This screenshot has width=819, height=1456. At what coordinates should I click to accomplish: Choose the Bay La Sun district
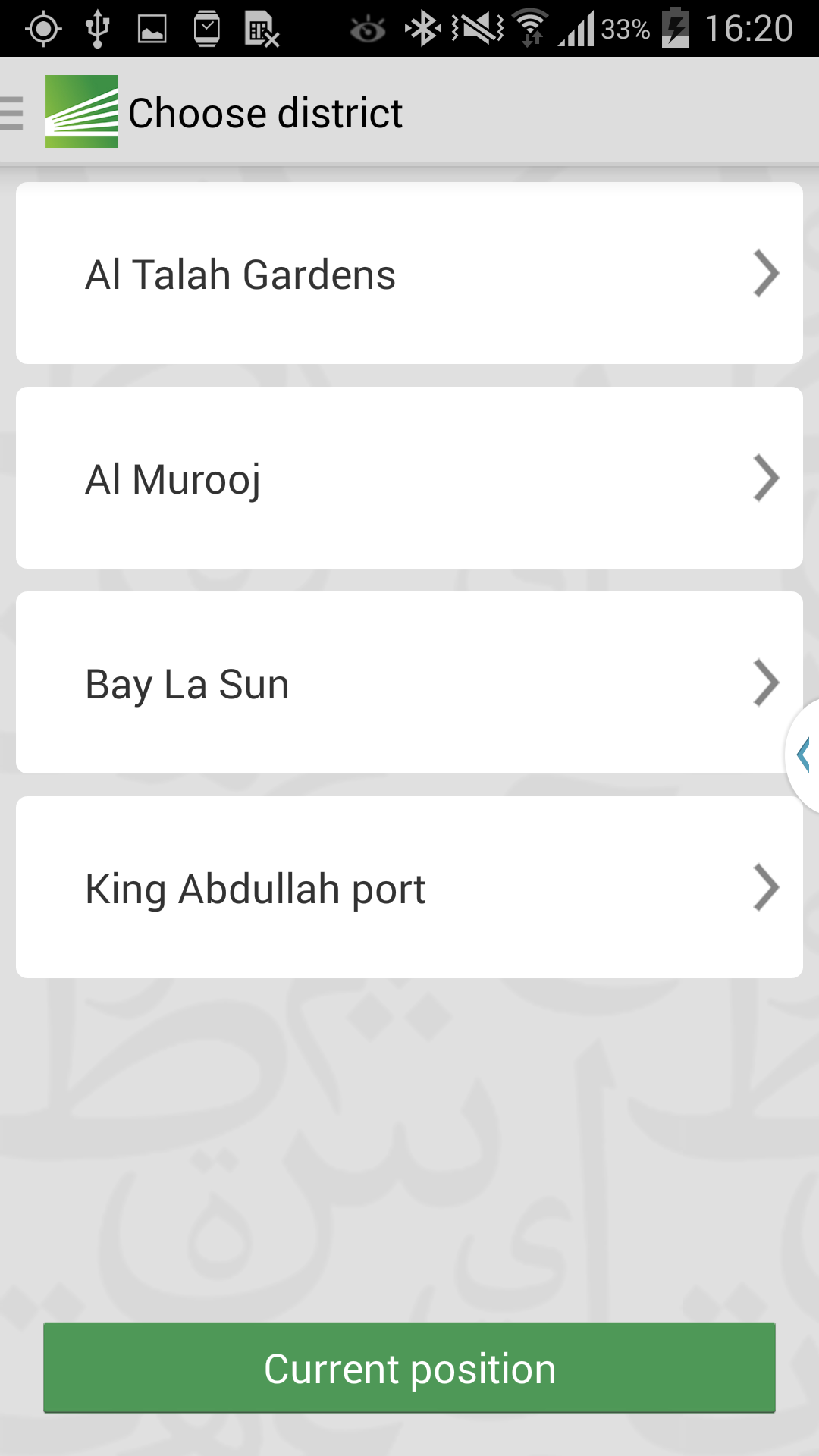409,682
